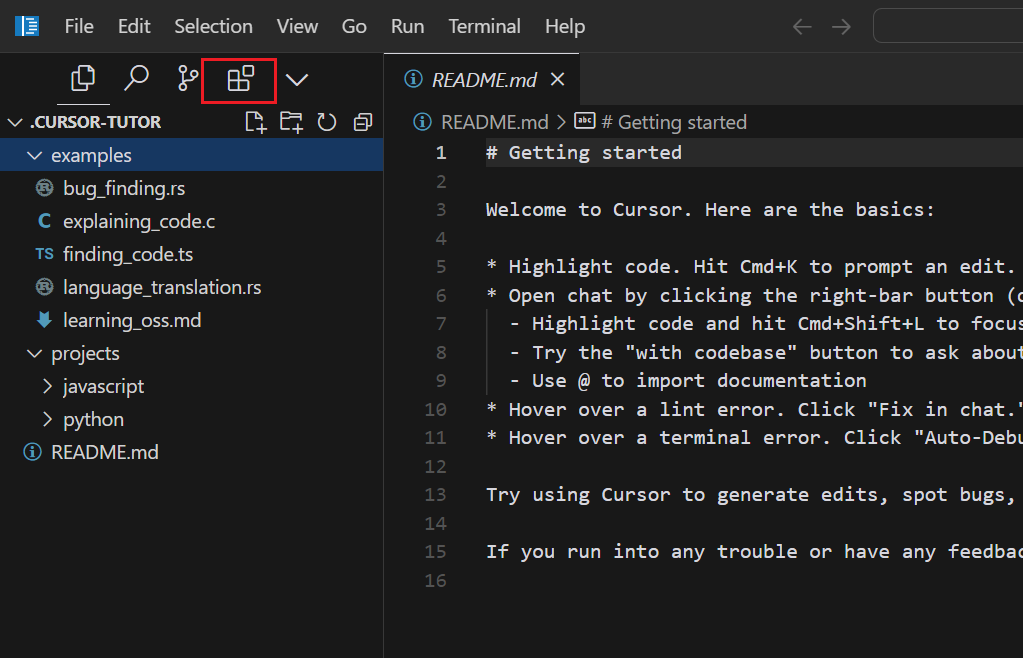This screenshot has height=658, width=1023.
Task: Click the 'Welcome to Cursor' line
Action: [710, 209]
